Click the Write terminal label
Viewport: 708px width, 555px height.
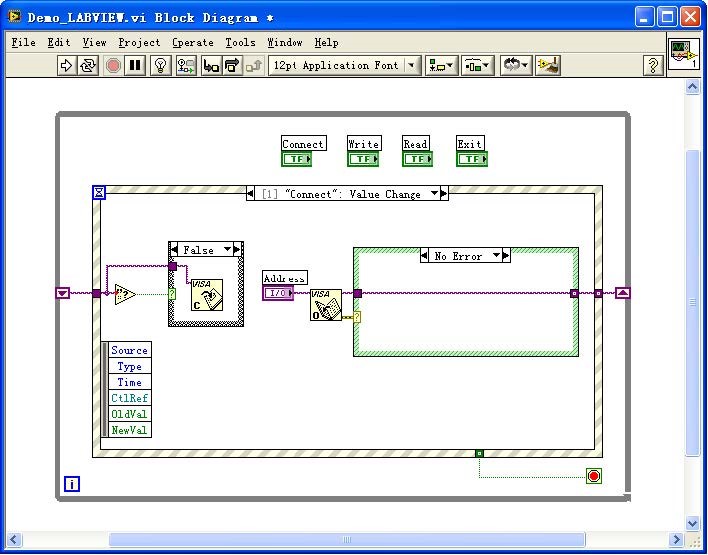pos(364,144)
